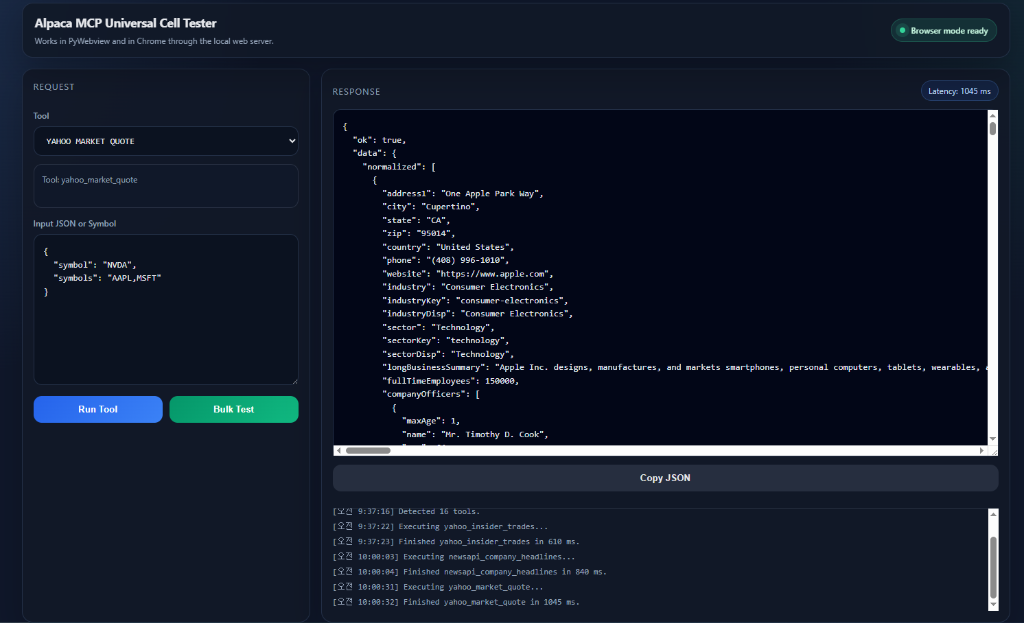Click the green status dot indicator
Image resolution: width=1024 pixels, height=623 pixels.
tap(903, 30)
